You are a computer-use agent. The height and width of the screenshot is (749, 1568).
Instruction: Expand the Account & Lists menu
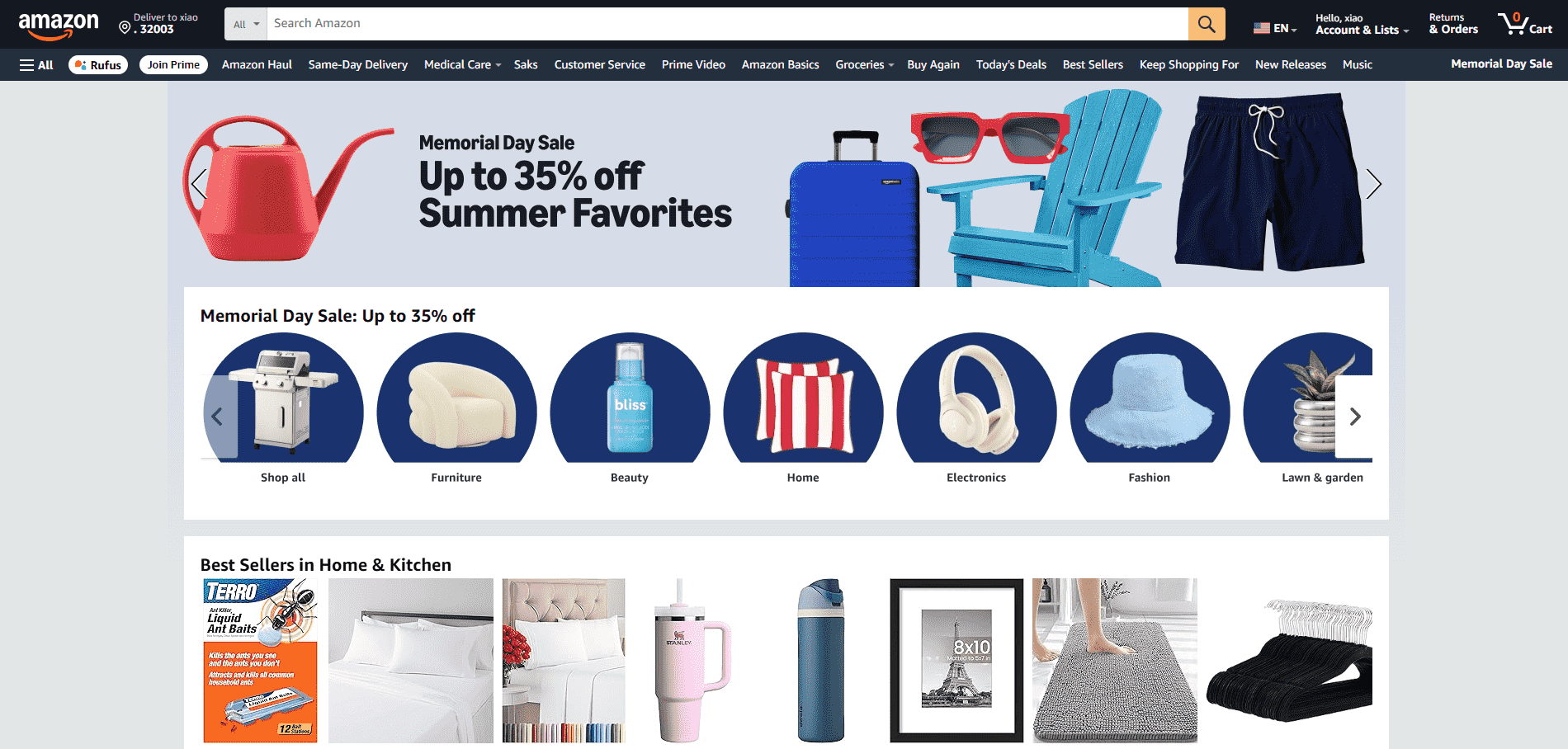tap(1362, 25)
